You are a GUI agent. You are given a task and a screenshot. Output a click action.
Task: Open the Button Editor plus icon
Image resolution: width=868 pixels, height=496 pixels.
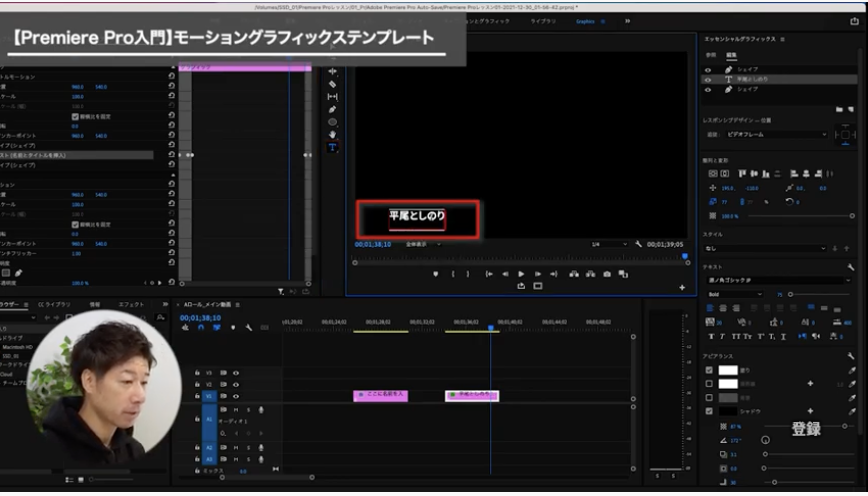[x=682, y=287]
